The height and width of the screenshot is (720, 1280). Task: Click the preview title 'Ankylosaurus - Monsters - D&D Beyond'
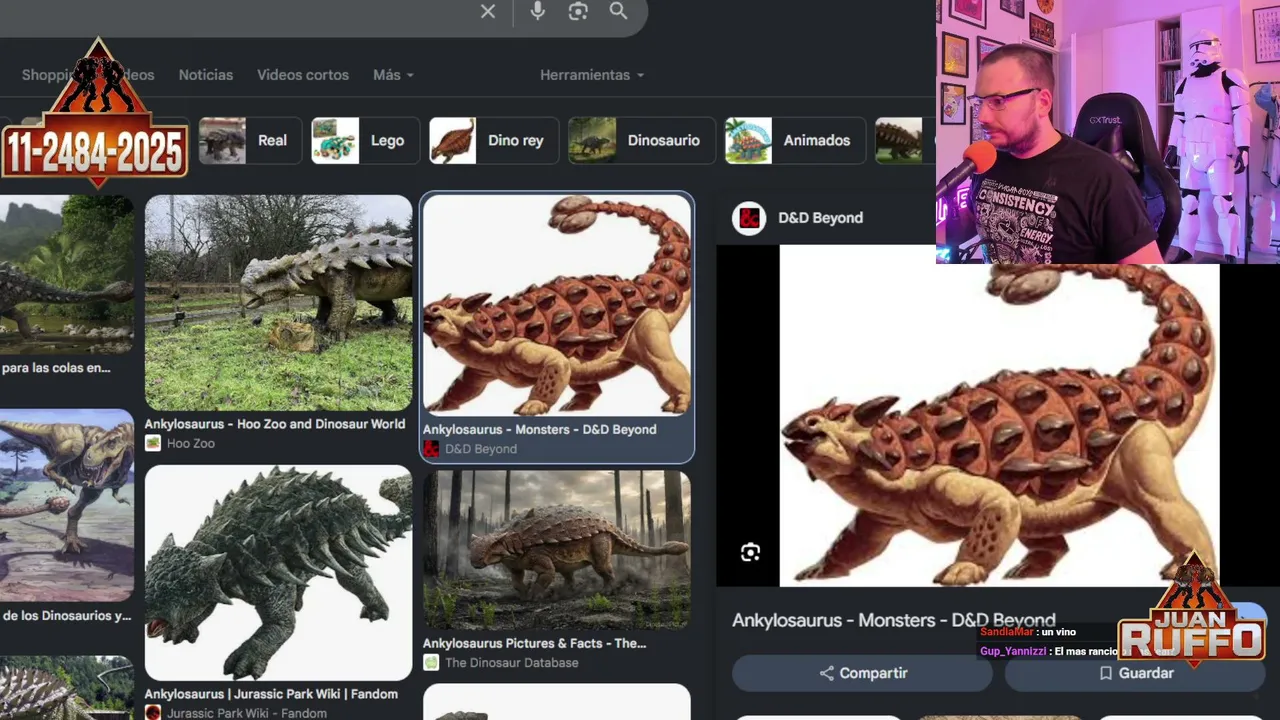(894, 621)
